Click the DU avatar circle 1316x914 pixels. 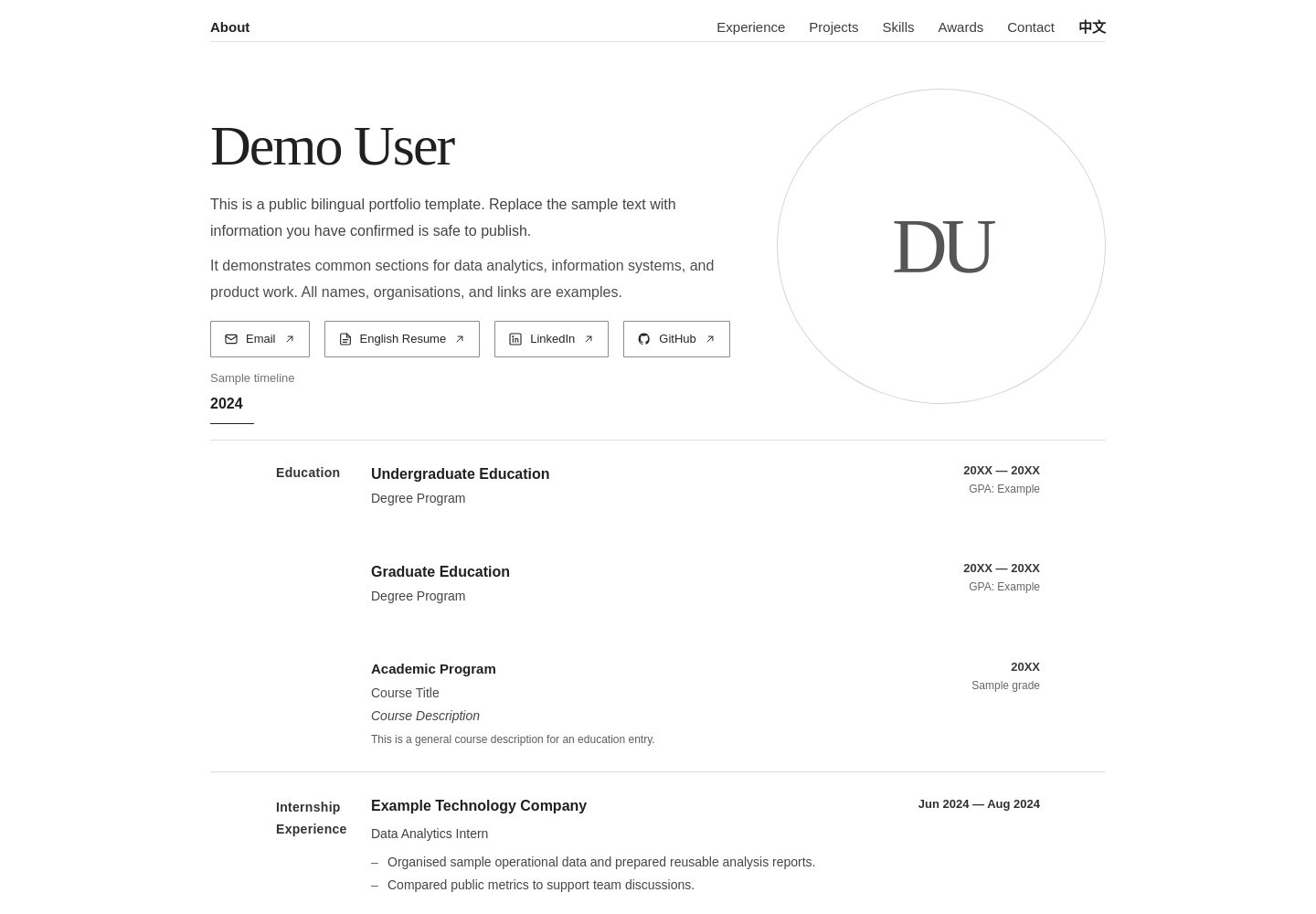[941, 246]
